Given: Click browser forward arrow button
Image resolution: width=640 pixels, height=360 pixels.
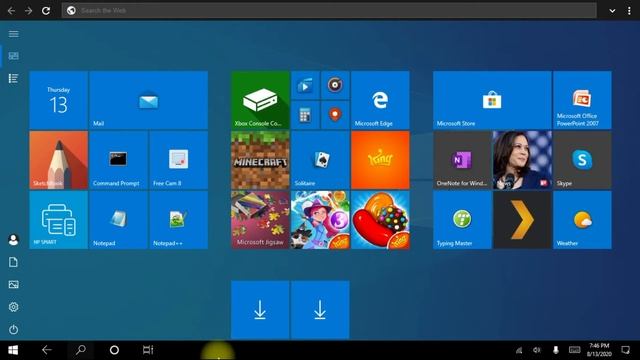Looking at the screenshot, I should click(29, 11).
